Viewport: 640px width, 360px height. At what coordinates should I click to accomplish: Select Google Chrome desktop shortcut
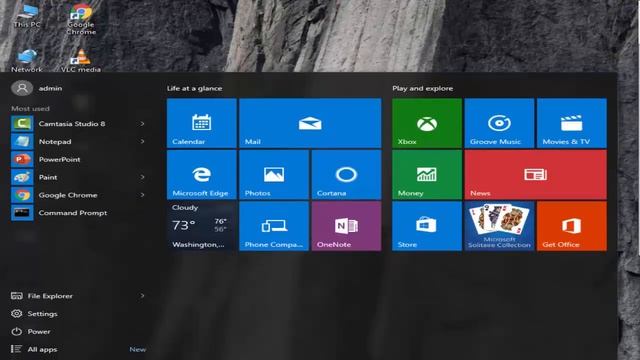[81, 19]
